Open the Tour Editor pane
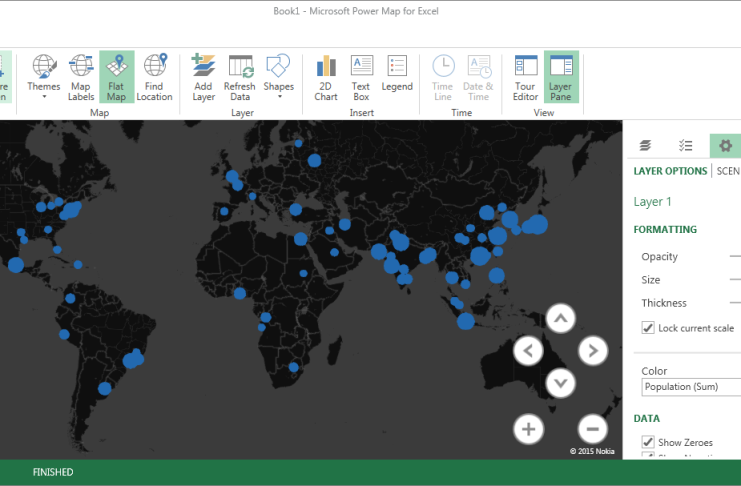The image size is (741, 486). [526, 77]
